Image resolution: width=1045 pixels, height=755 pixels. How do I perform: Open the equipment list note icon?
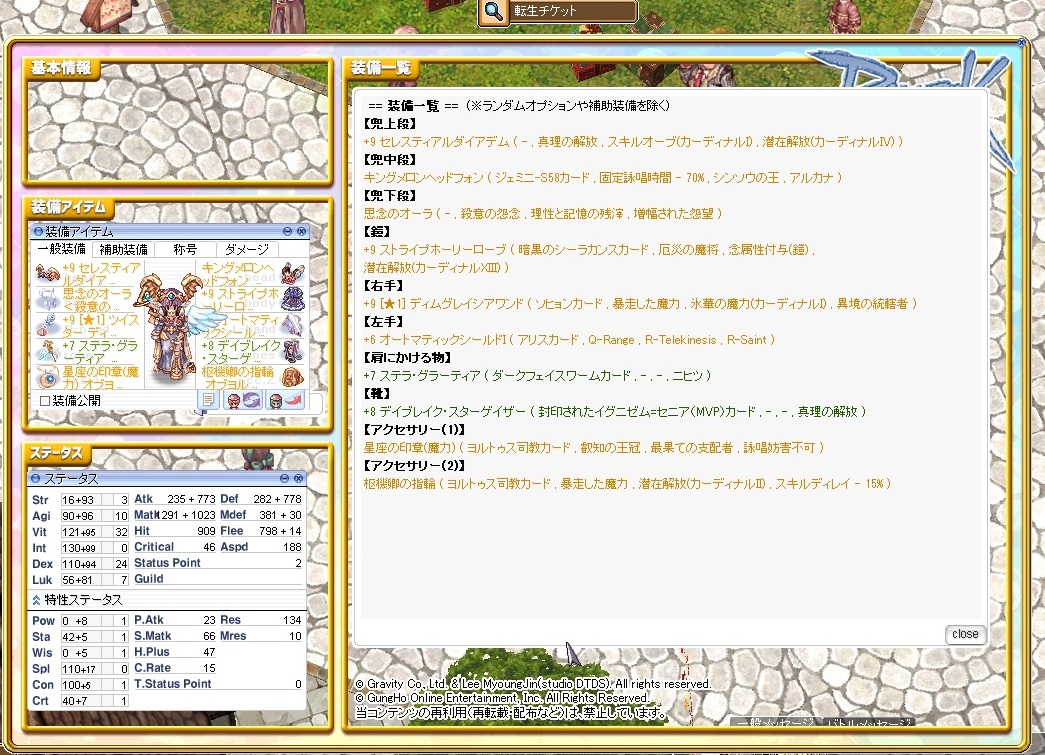coord(209,400)
